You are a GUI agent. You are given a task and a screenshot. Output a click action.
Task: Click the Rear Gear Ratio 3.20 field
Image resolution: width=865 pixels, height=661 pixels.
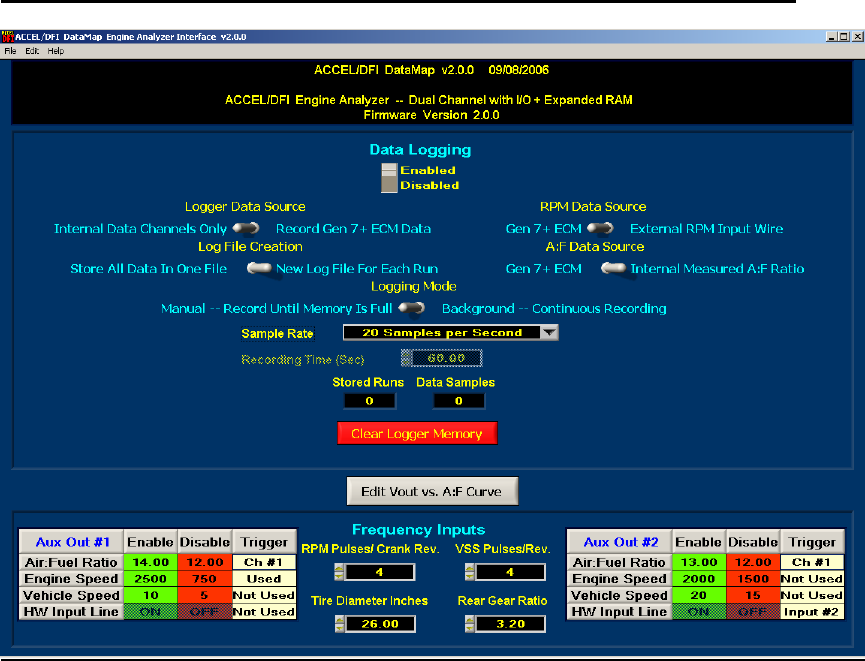point(510,624)
